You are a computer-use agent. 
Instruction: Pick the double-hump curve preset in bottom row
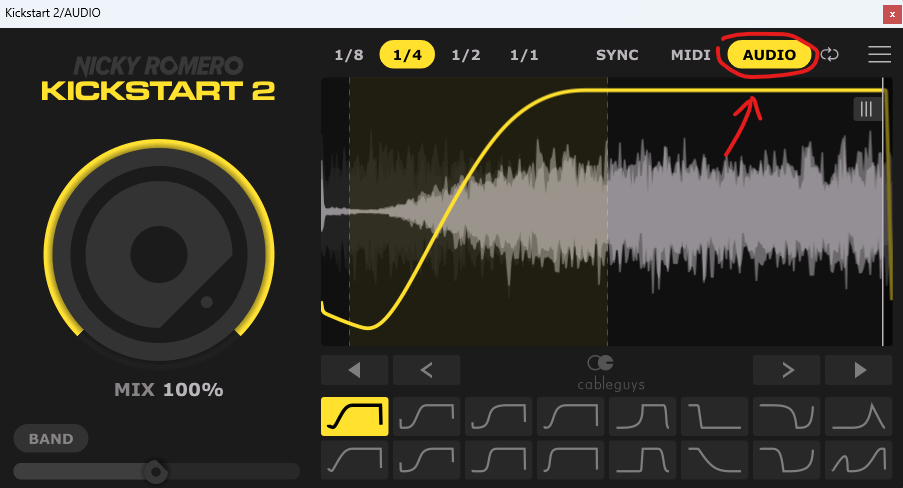tap(858, 460)
